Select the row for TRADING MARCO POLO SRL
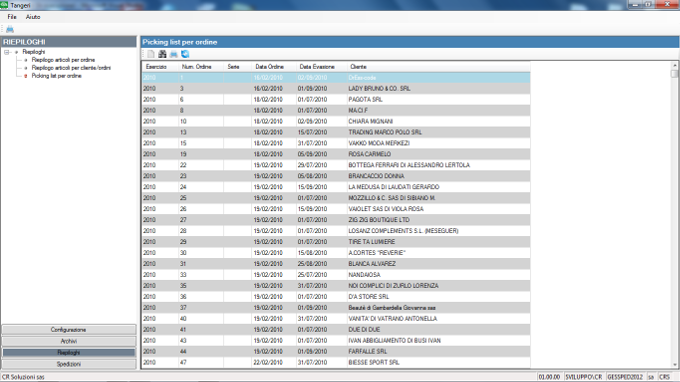The width and height of the screenshot is (680, 382). click(336, 132)
